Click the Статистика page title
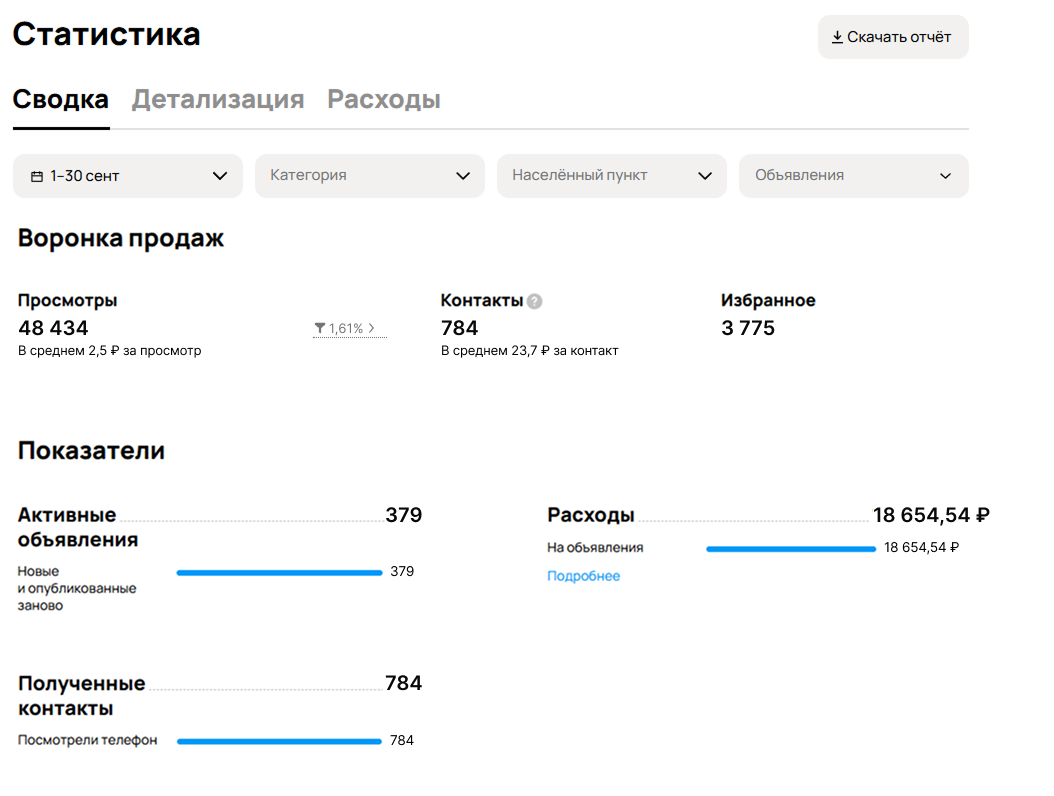The image size is (1054, 796). pyautogui.click(x=106, y=34)
